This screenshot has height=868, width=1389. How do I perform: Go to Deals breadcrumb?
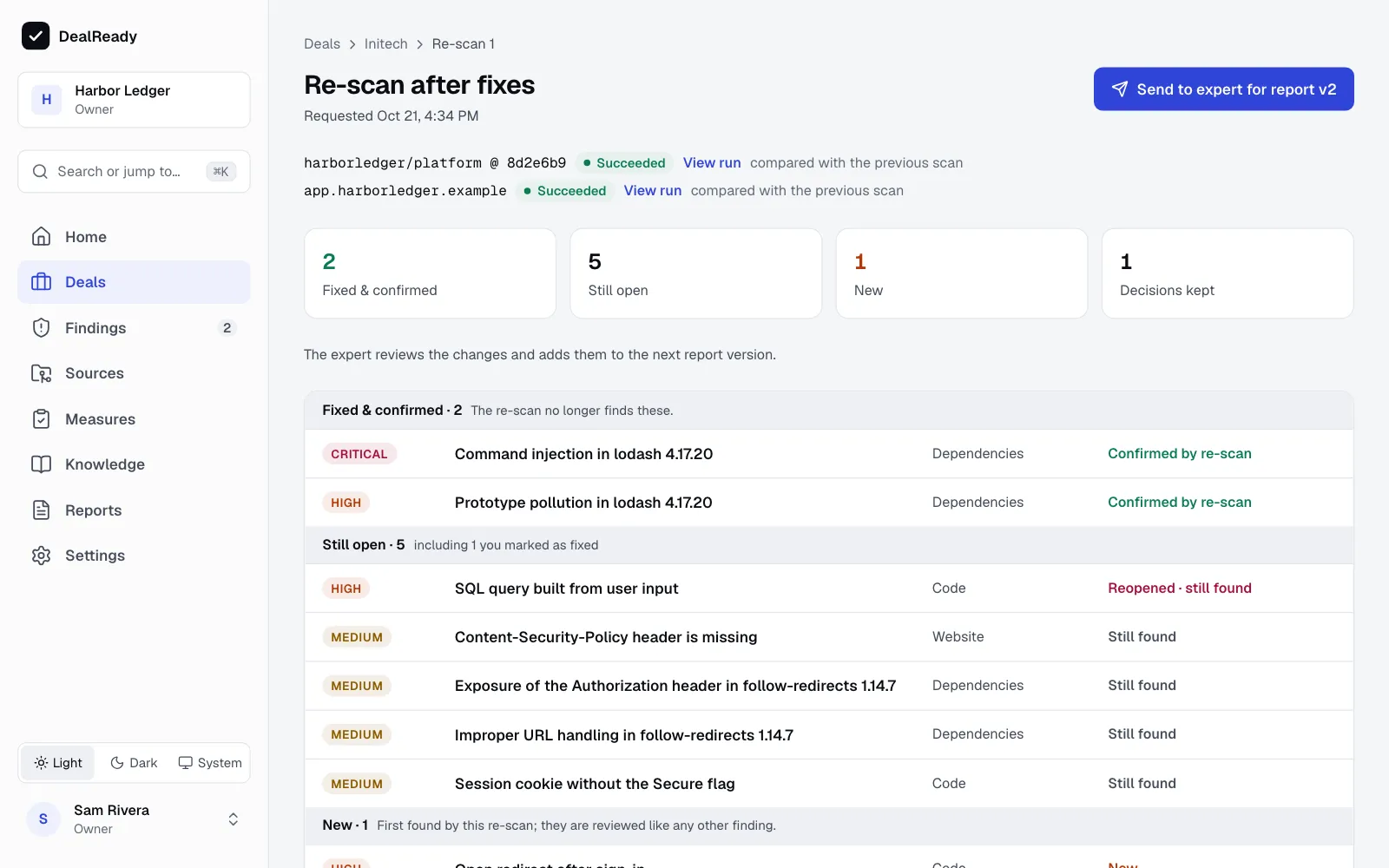[x=322, y=43]
